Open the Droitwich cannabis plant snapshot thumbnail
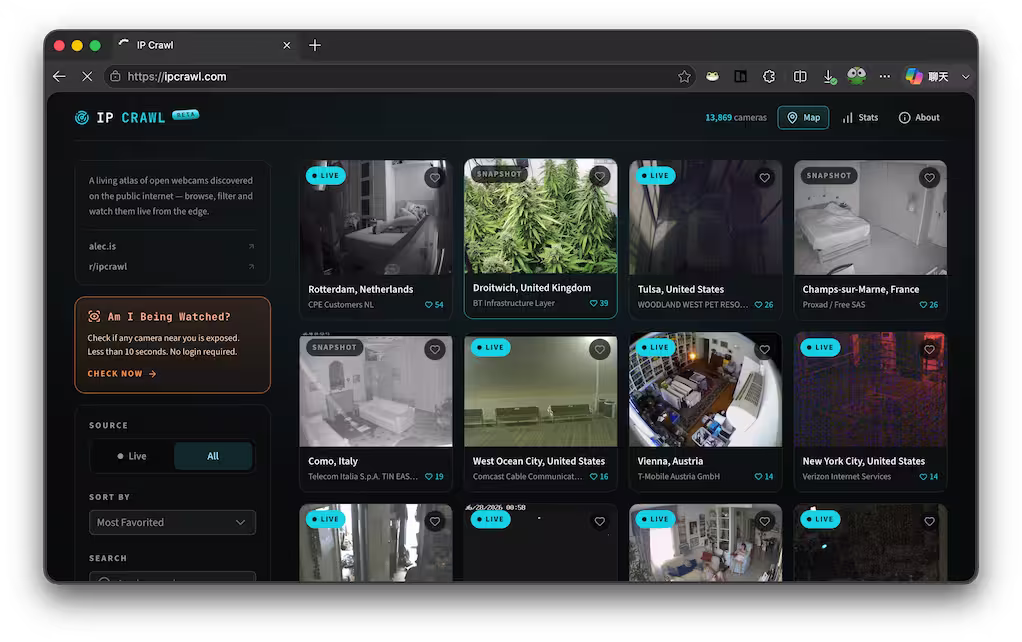This screenshot has height=642, width=1022. (x=540, y=216)
